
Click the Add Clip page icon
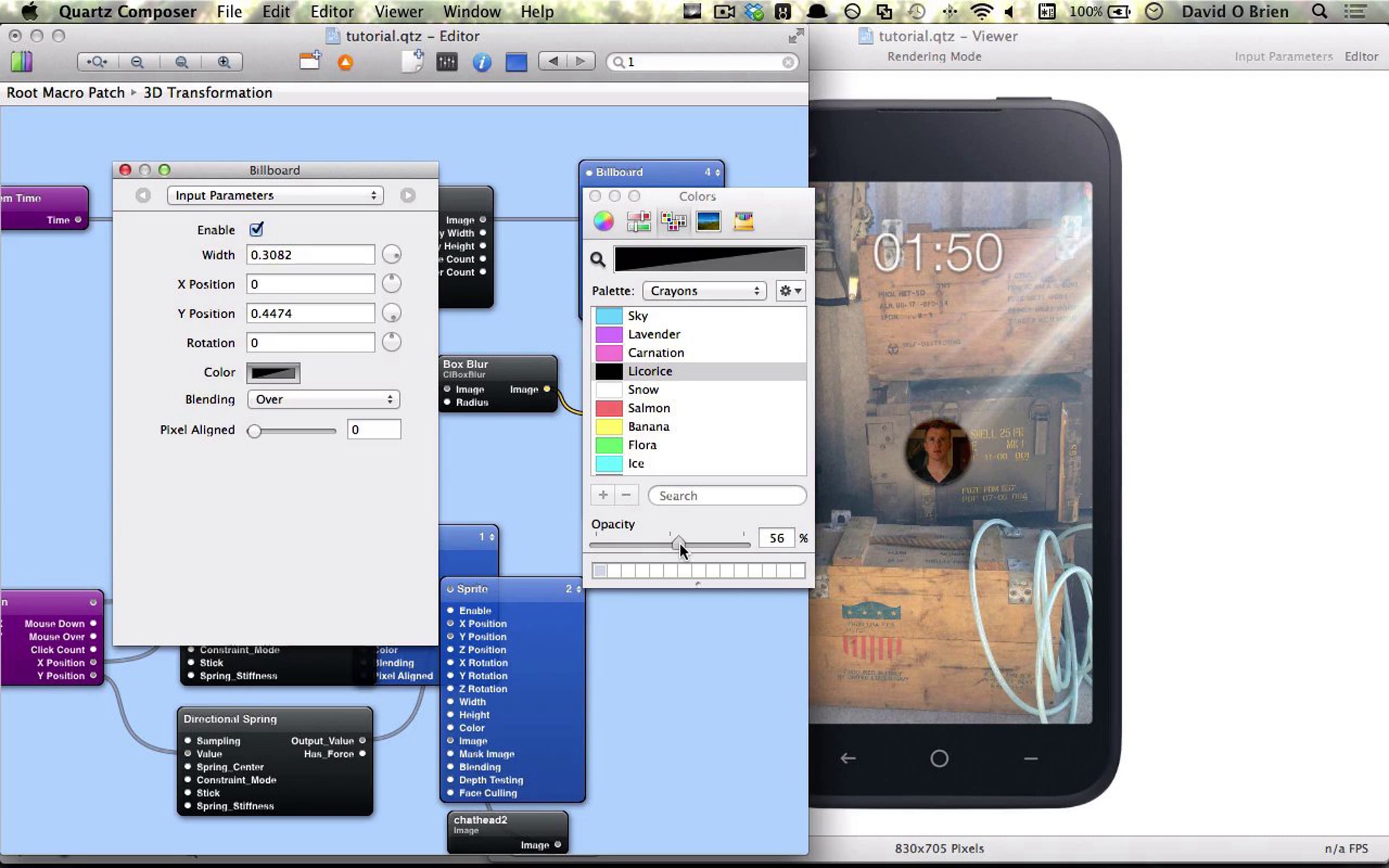tap(413, 61)
